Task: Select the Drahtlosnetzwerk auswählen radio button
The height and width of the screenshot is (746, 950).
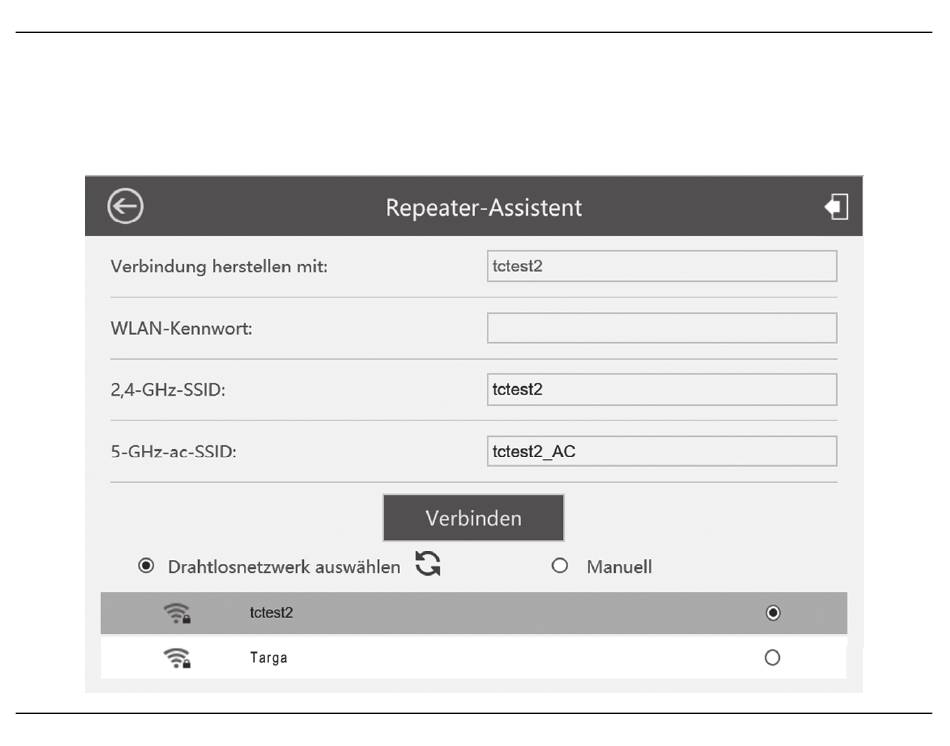Action: click(x=146, y=566)
